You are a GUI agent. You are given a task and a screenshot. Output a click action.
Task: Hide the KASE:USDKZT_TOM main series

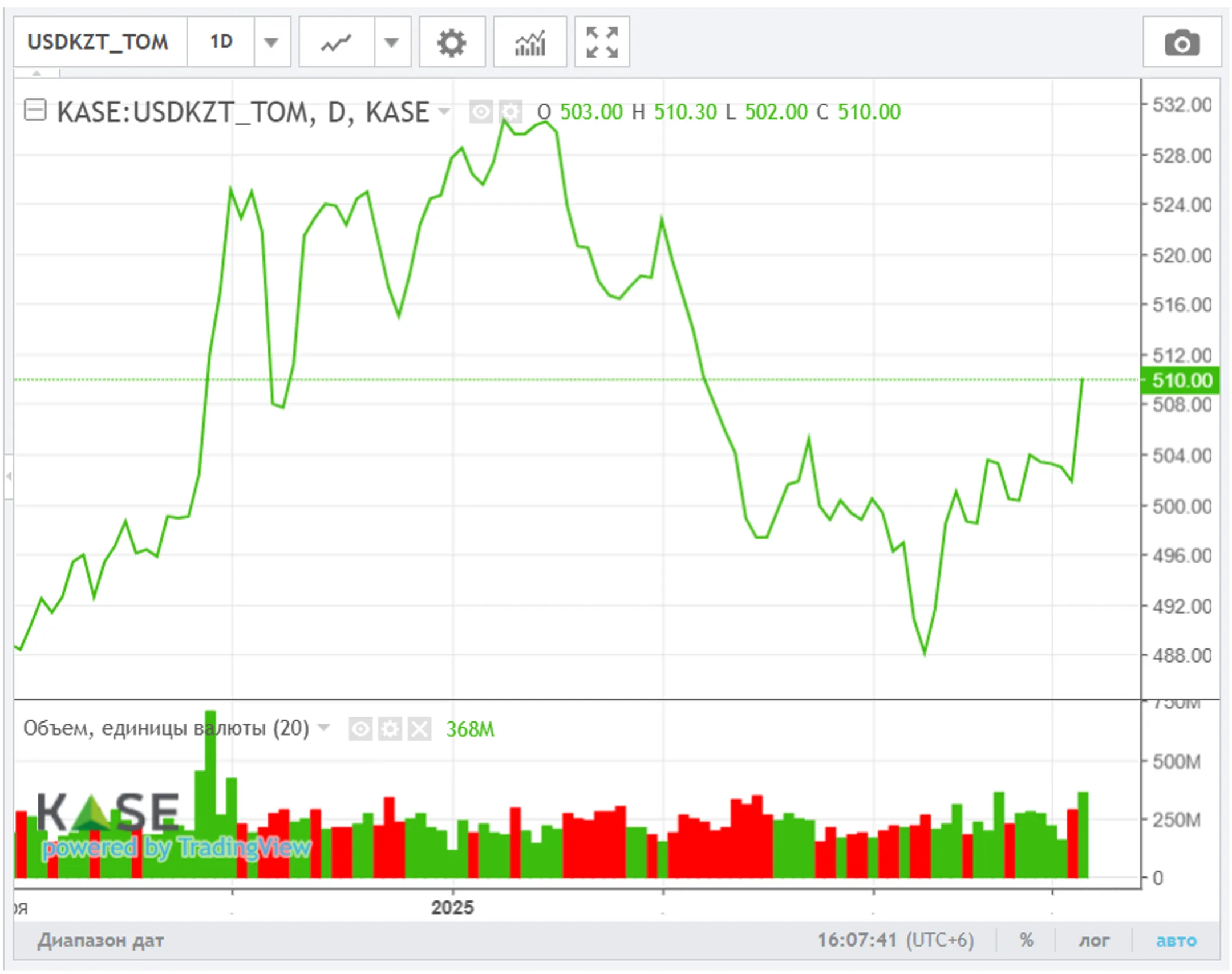481,112
